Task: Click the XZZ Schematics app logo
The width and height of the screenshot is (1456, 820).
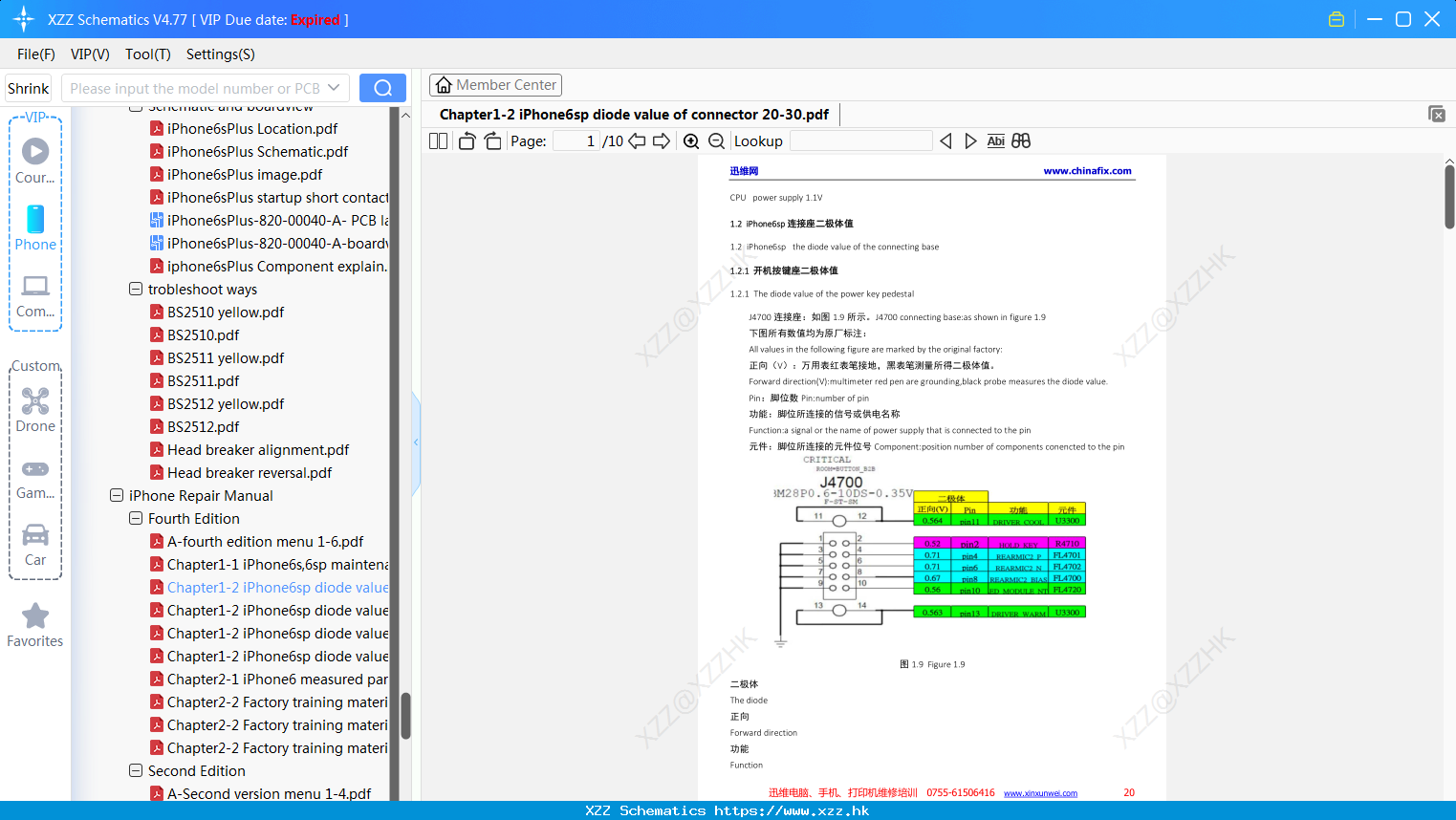Action: (24, 19)
